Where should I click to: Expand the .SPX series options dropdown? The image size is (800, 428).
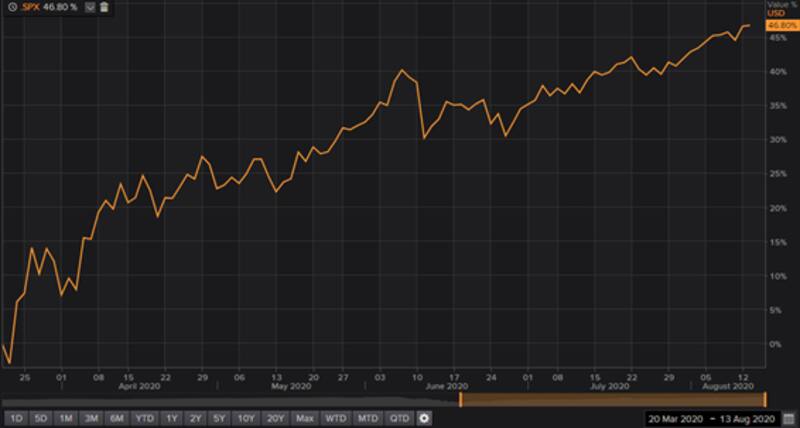89,6
